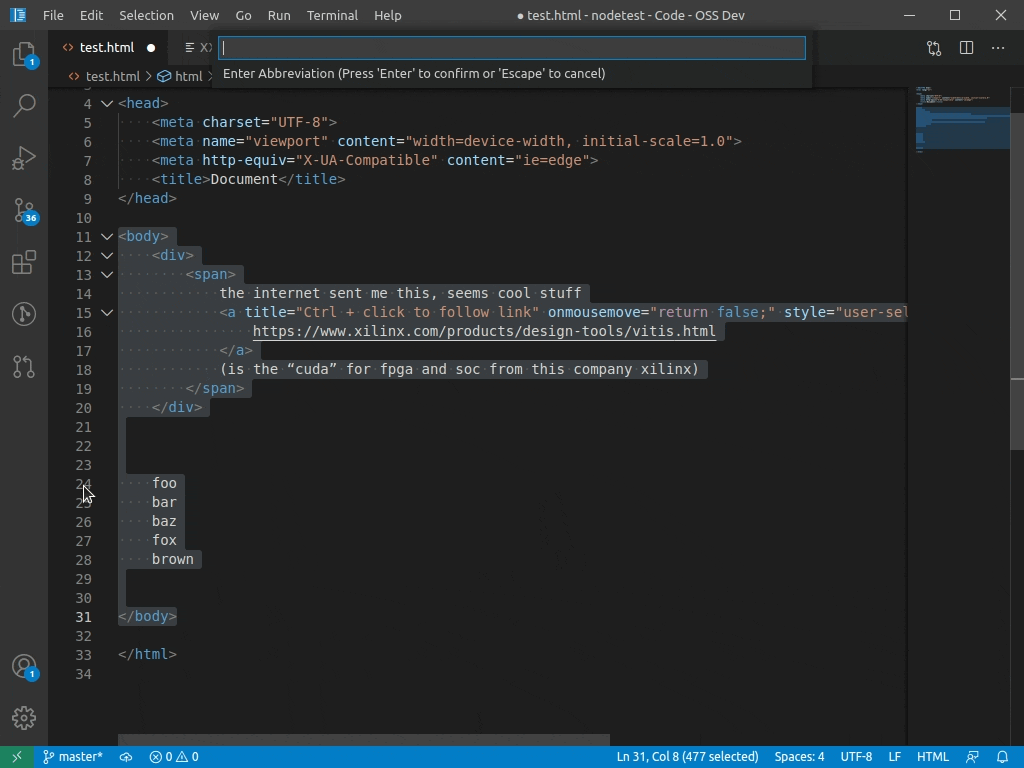Open the Manage gear settings icon

[24, 718]
